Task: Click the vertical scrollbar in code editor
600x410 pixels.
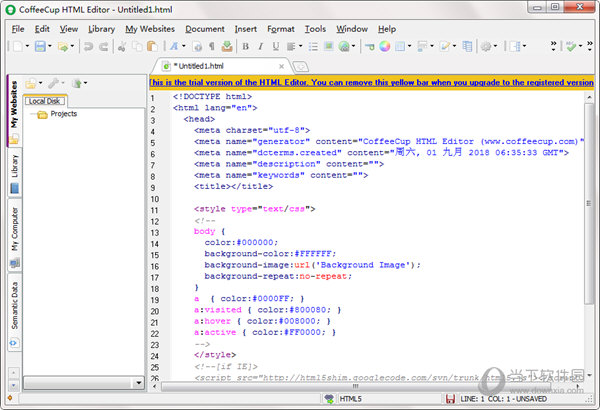Action: (x=589, y=203)
